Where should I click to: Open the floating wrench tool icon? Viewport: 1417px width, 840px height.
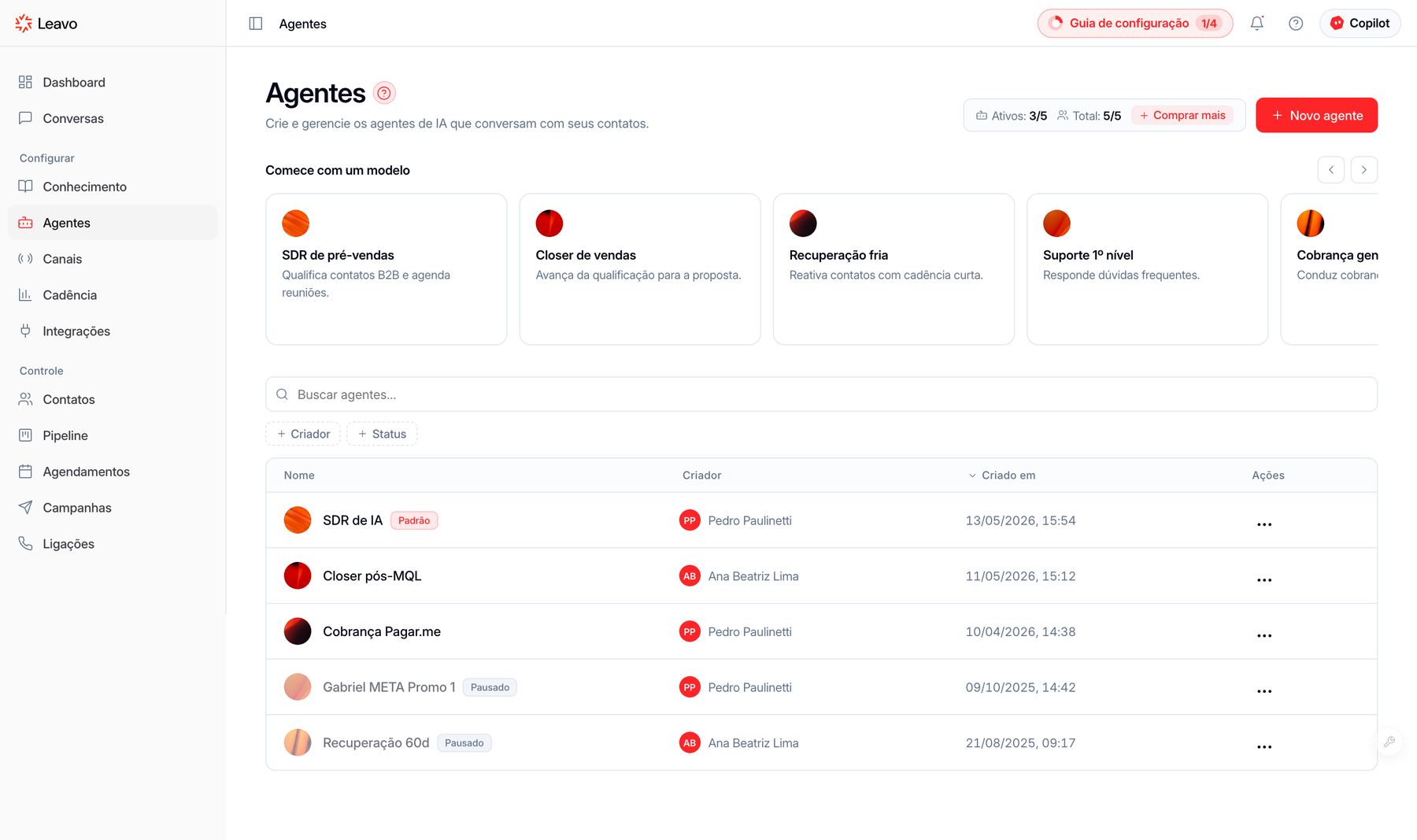(x=1389, y=742)
